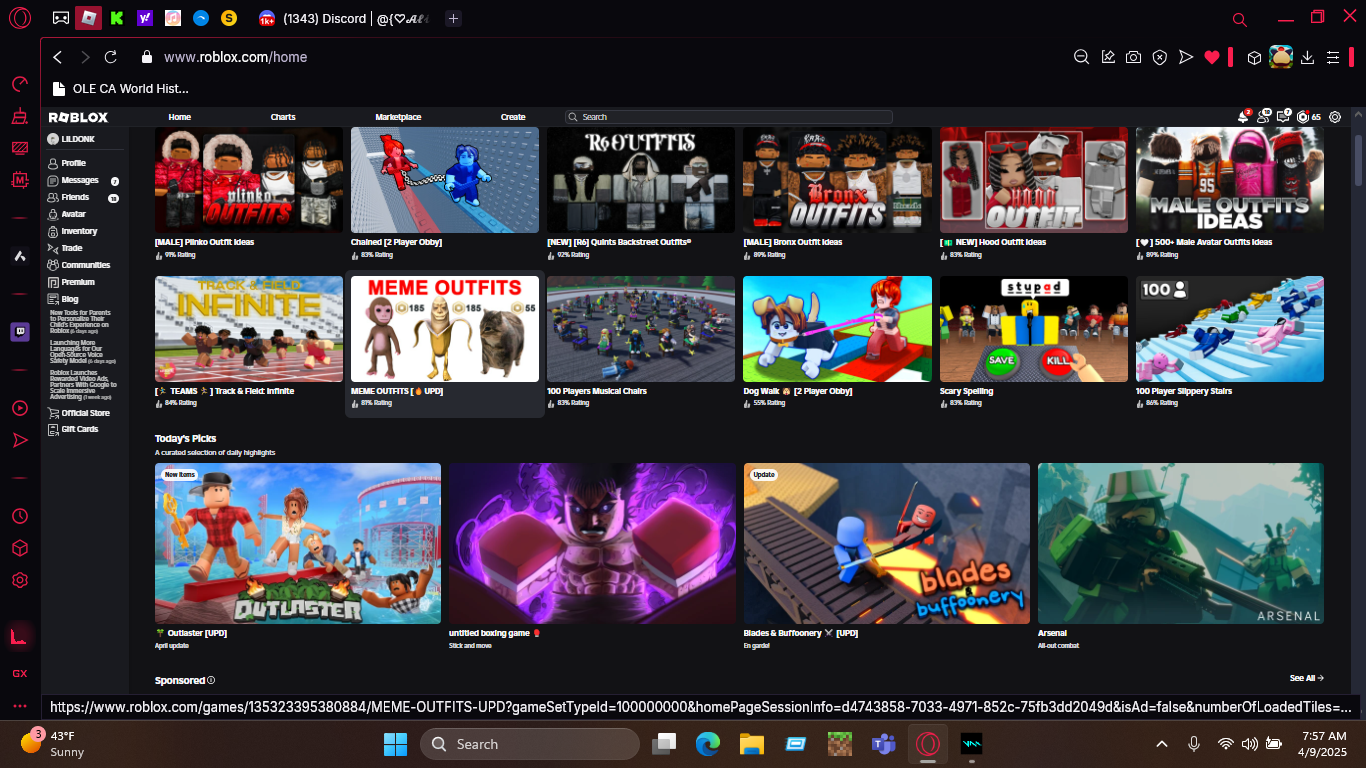Image resolution: width=1366 pixels, height=768 pixels.
Task: Switch to the pinned Yahoo tab
Action: tap(145, 18)
